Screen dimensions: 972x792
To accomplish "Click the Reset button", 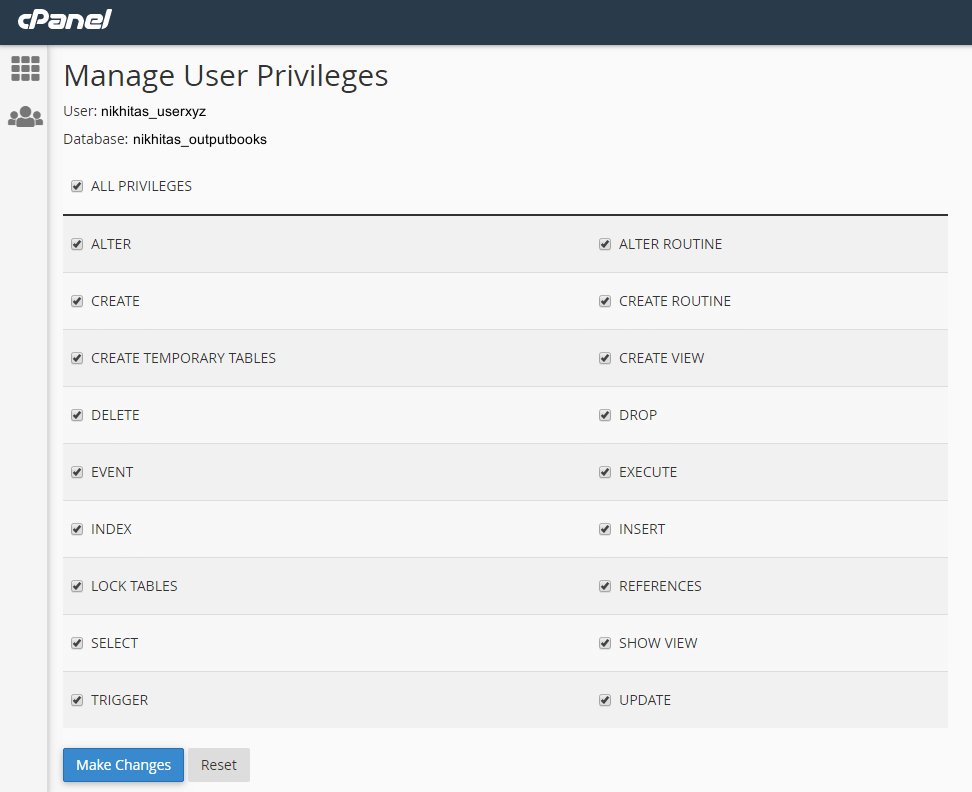I will [219, 765].
